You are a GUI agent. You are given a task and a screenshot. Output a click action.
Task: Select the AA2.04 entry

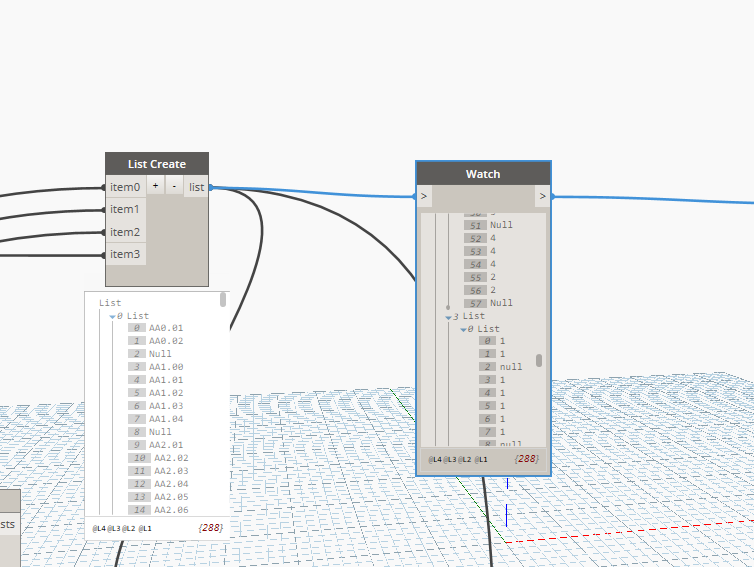click(x=171, y=484)
